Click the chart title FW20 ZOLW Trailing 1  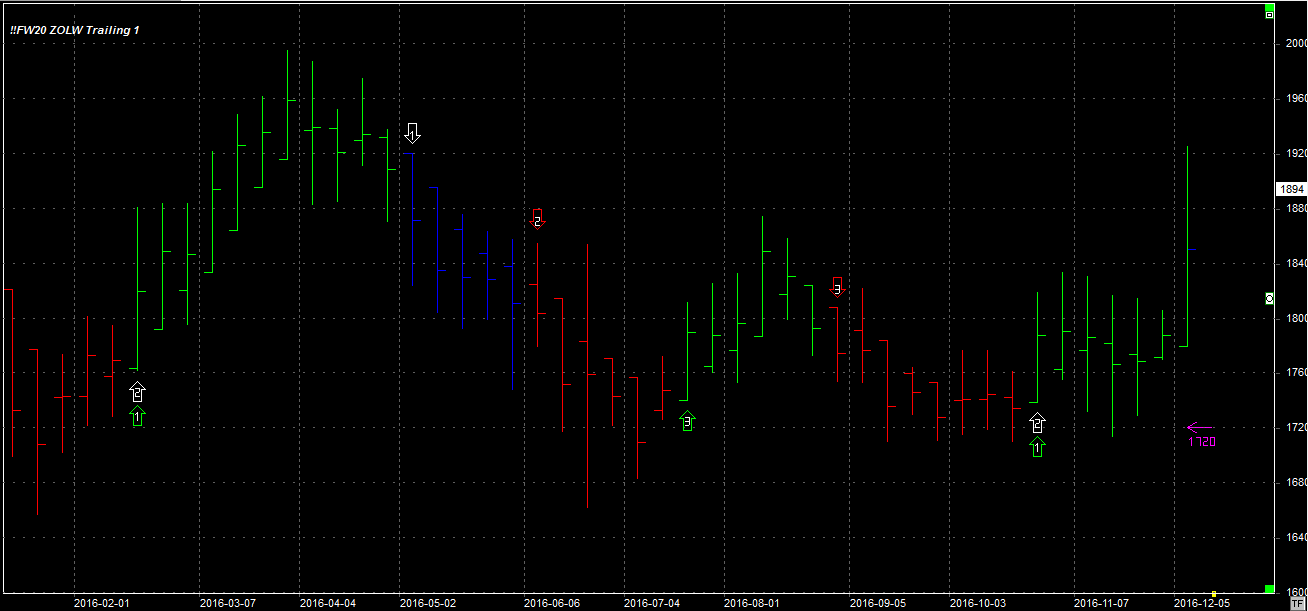tap(75, 30)
